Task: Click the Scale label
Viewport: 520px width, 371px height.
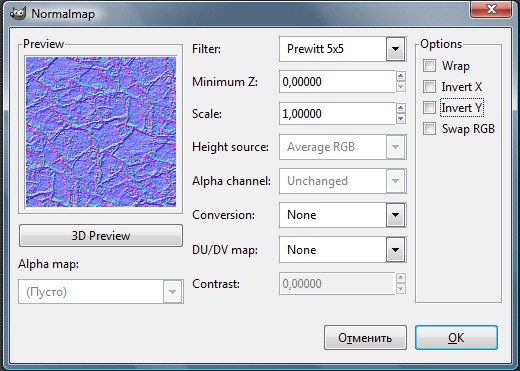Action: click(207, 114)
